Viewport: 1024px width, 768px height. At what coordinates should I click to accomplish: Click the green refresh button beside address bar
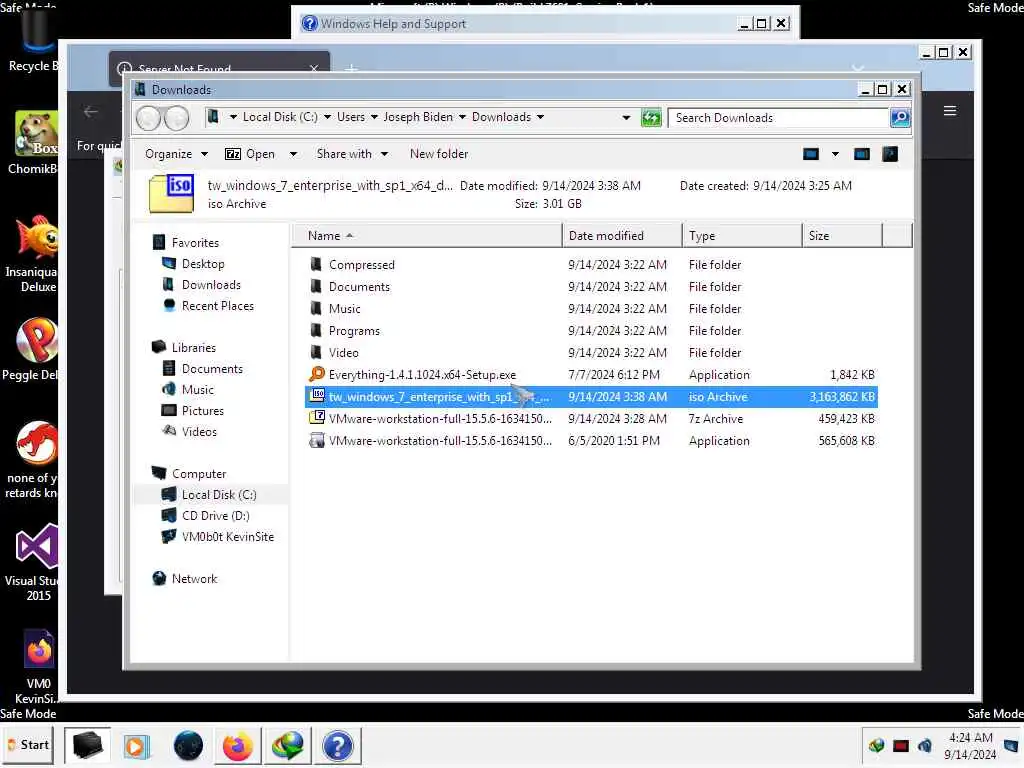point(651,118)
